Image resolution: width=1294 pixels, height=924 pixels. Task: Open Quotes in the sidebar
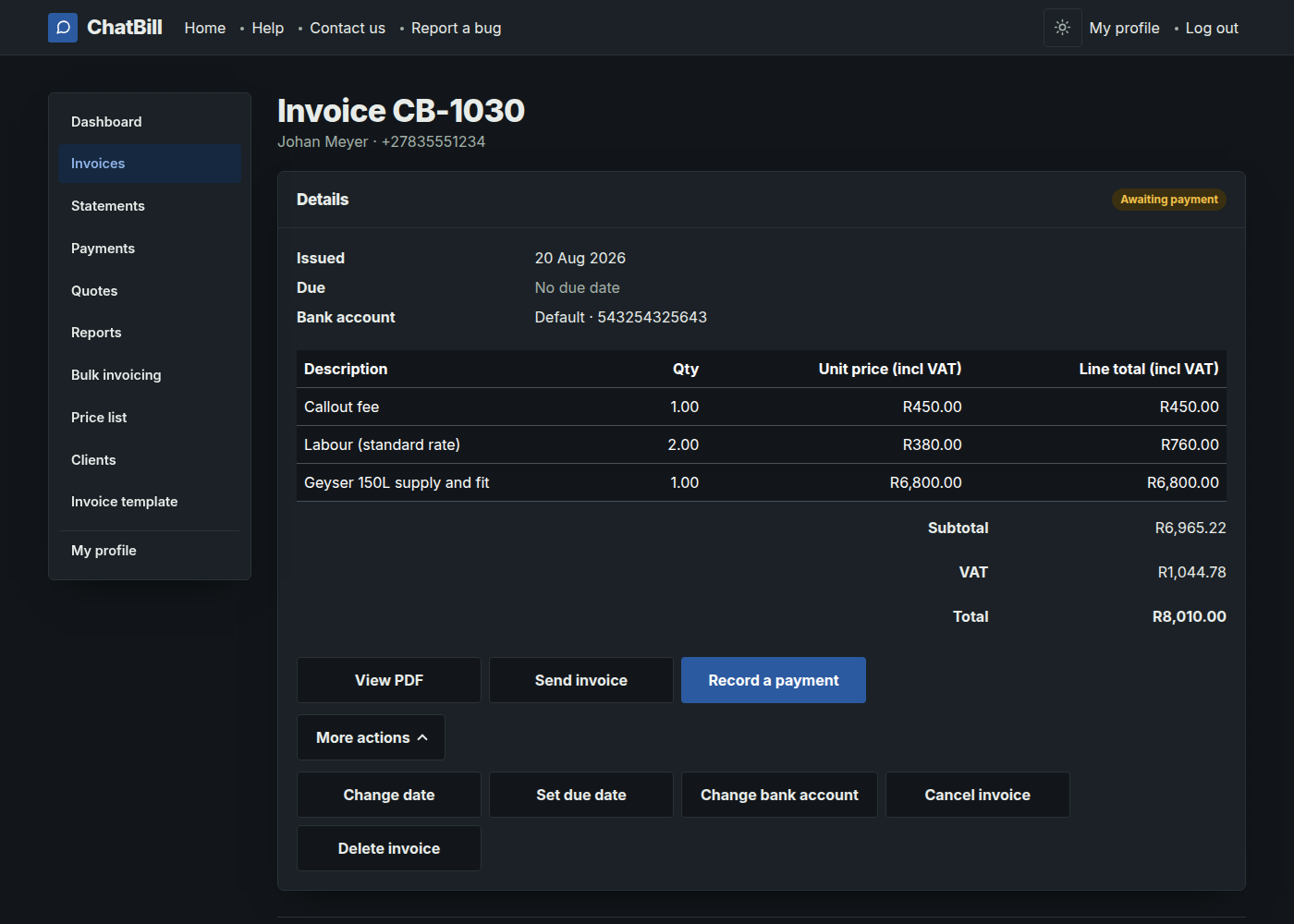pos(150,291)
